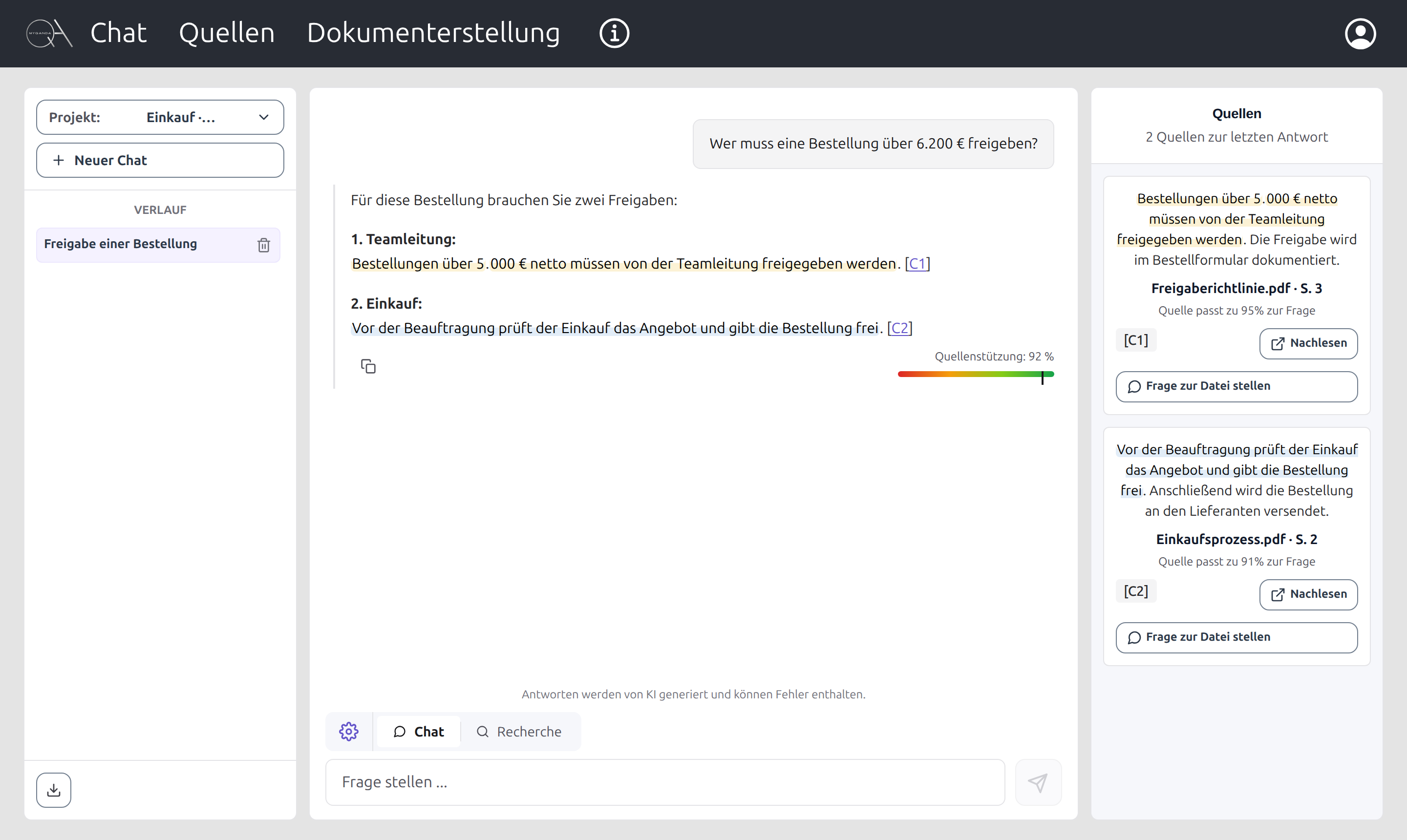Viewport: 1407px width, 840px height.
Task: Click Nachlesen for Freigaberichtlinie.pdf
Action: [x=1308, y=343]
